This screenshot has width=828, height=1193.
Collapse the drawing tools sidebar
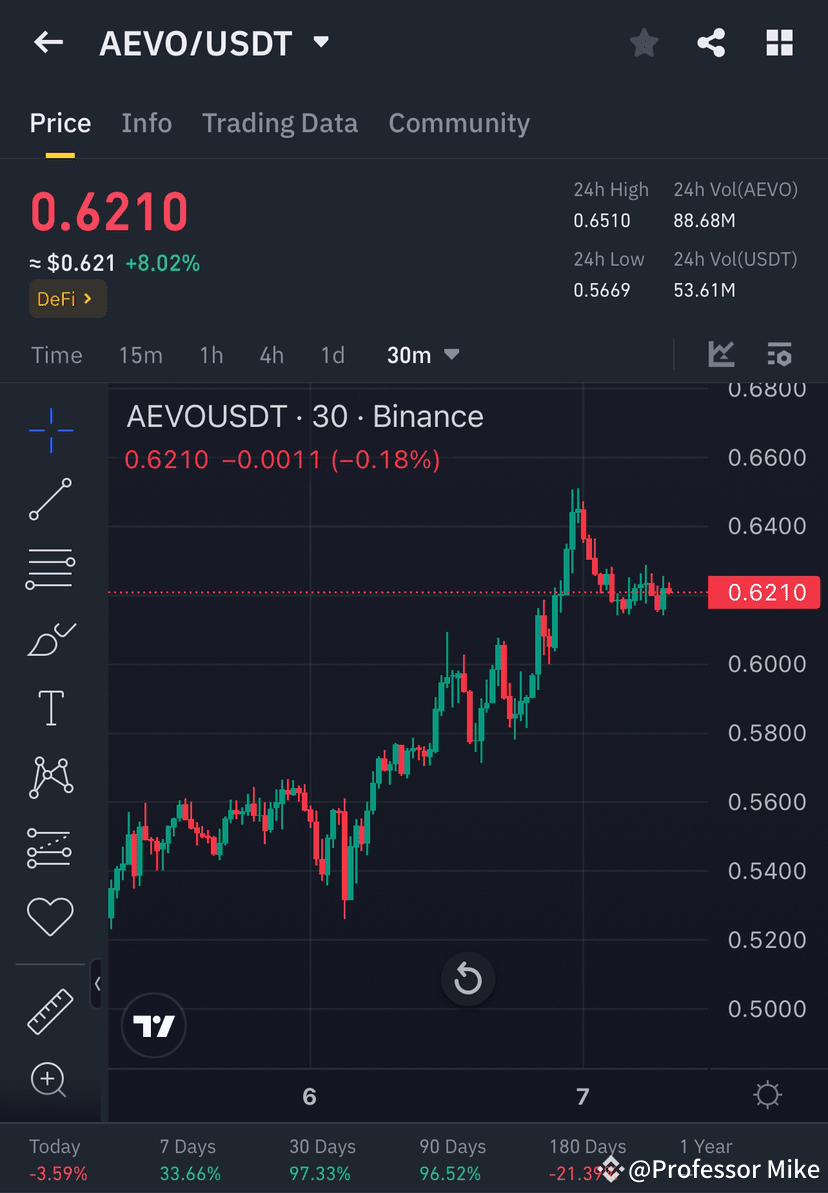(97, 984)
